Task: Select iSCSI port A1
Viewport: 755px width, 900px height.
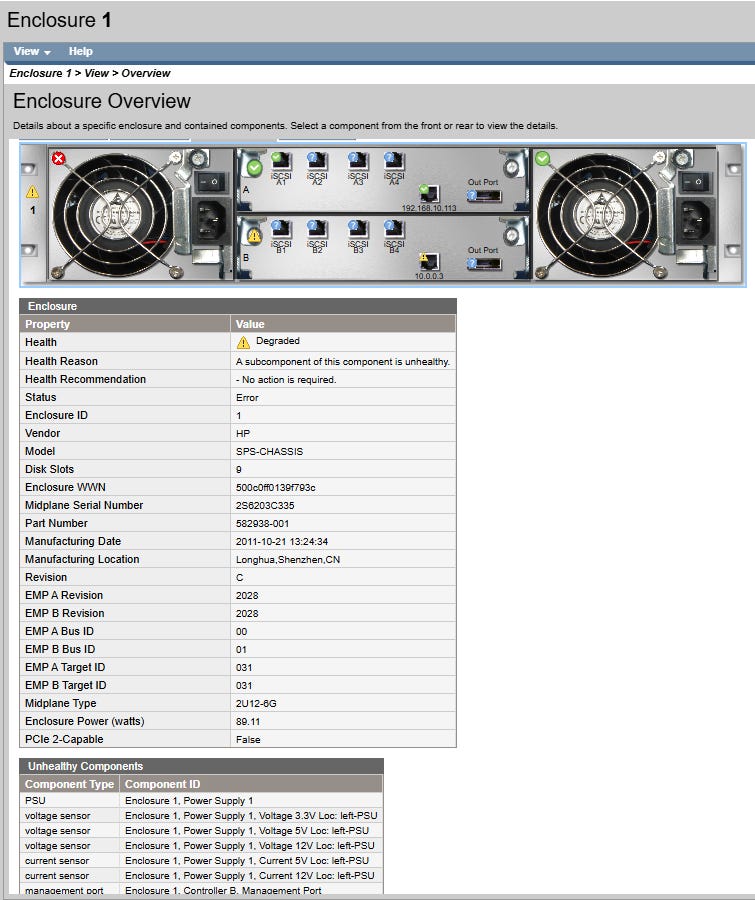Action: [281, 162]
